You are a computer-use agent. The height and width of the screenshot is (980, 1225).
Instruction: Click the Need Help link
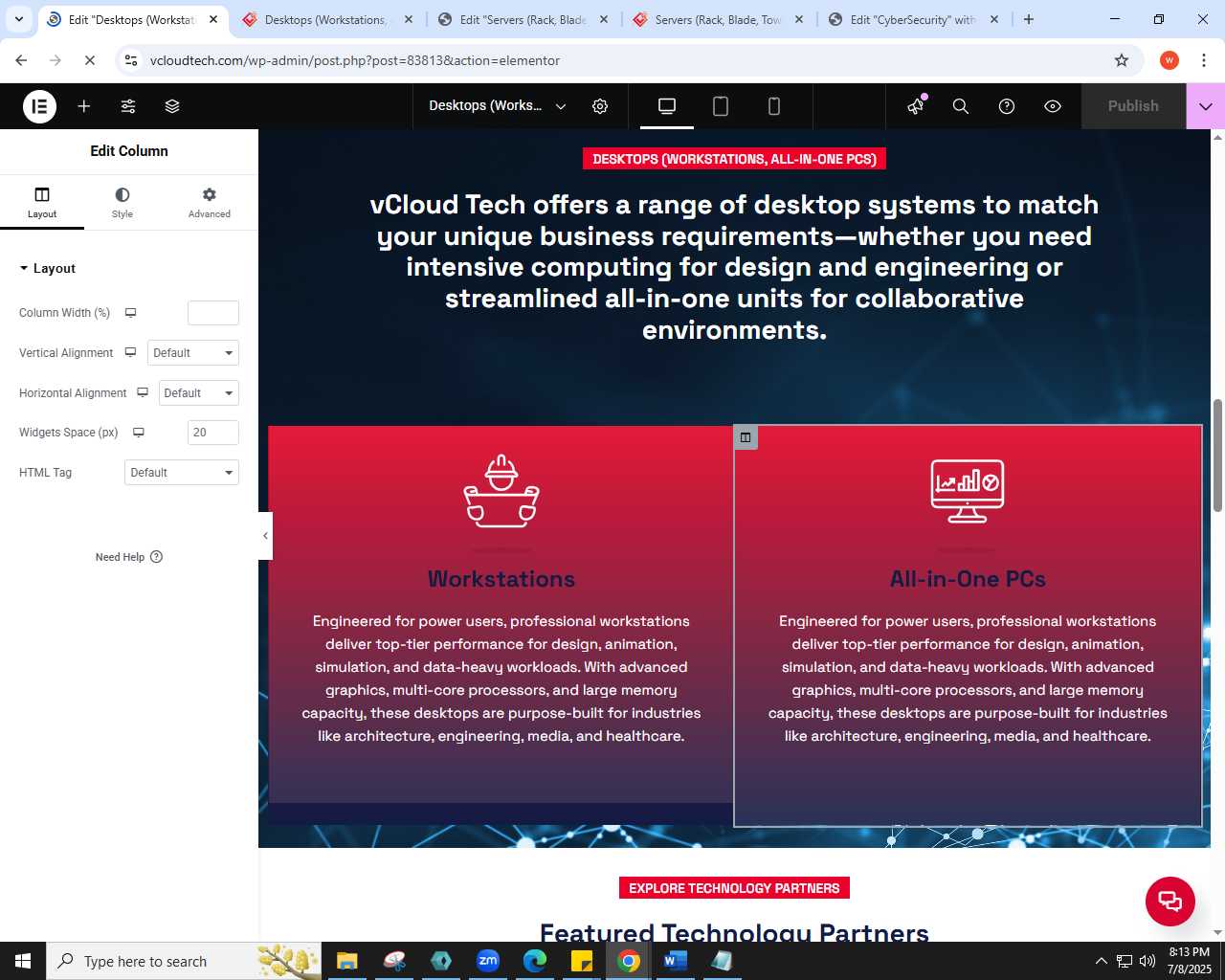[x=129, y=557]
